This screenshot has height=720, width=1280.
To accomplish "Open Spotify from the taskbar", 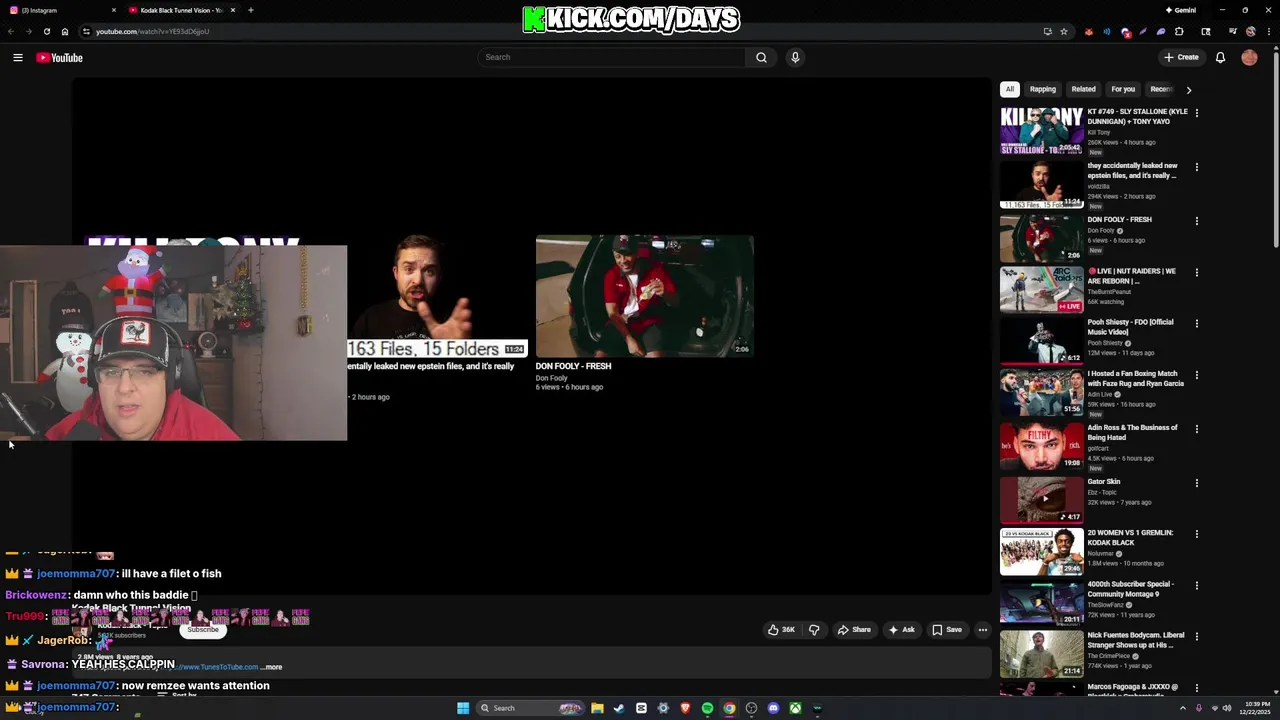I will tap(707, 708).
